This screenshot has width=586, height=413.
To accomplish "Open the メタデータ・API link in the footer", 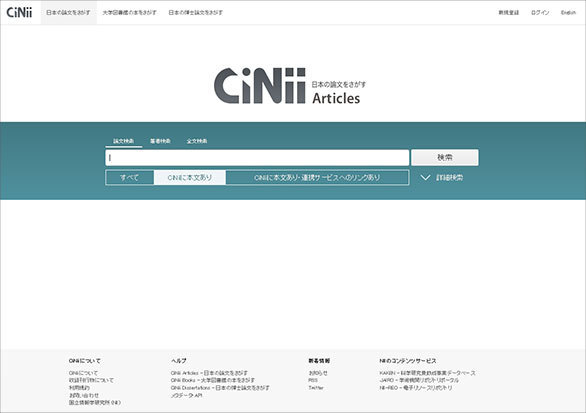I will [186, 395].
